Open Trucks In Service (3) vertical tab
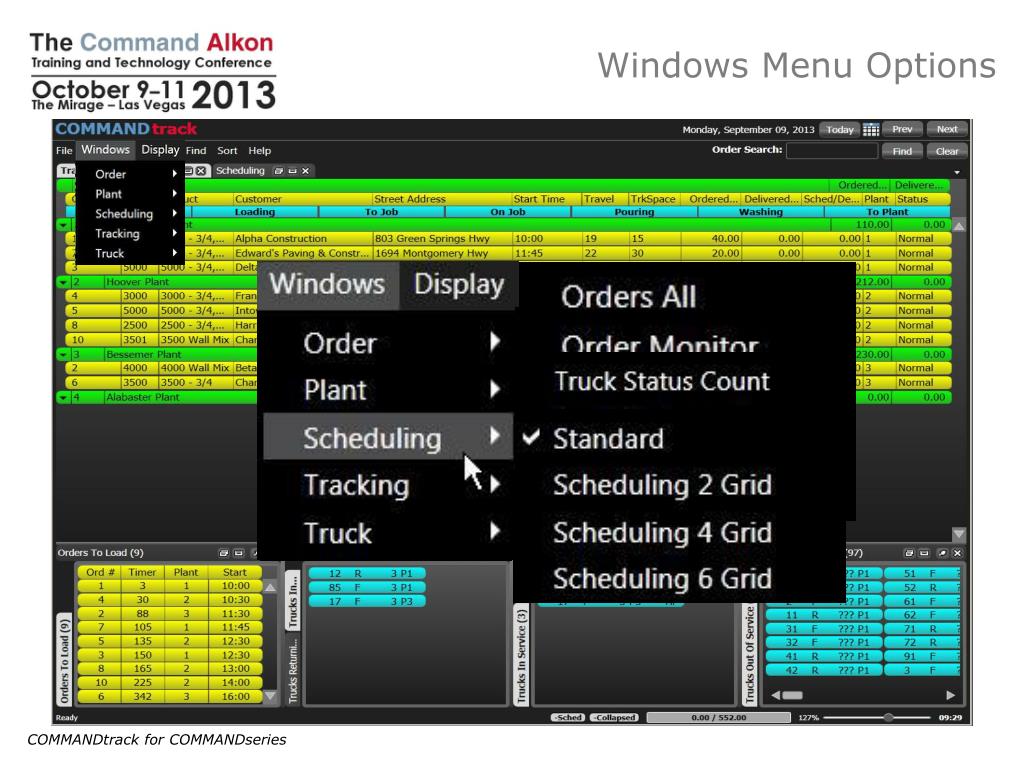The height and width of the screenshot is (768, 1024). coord(521,656)
